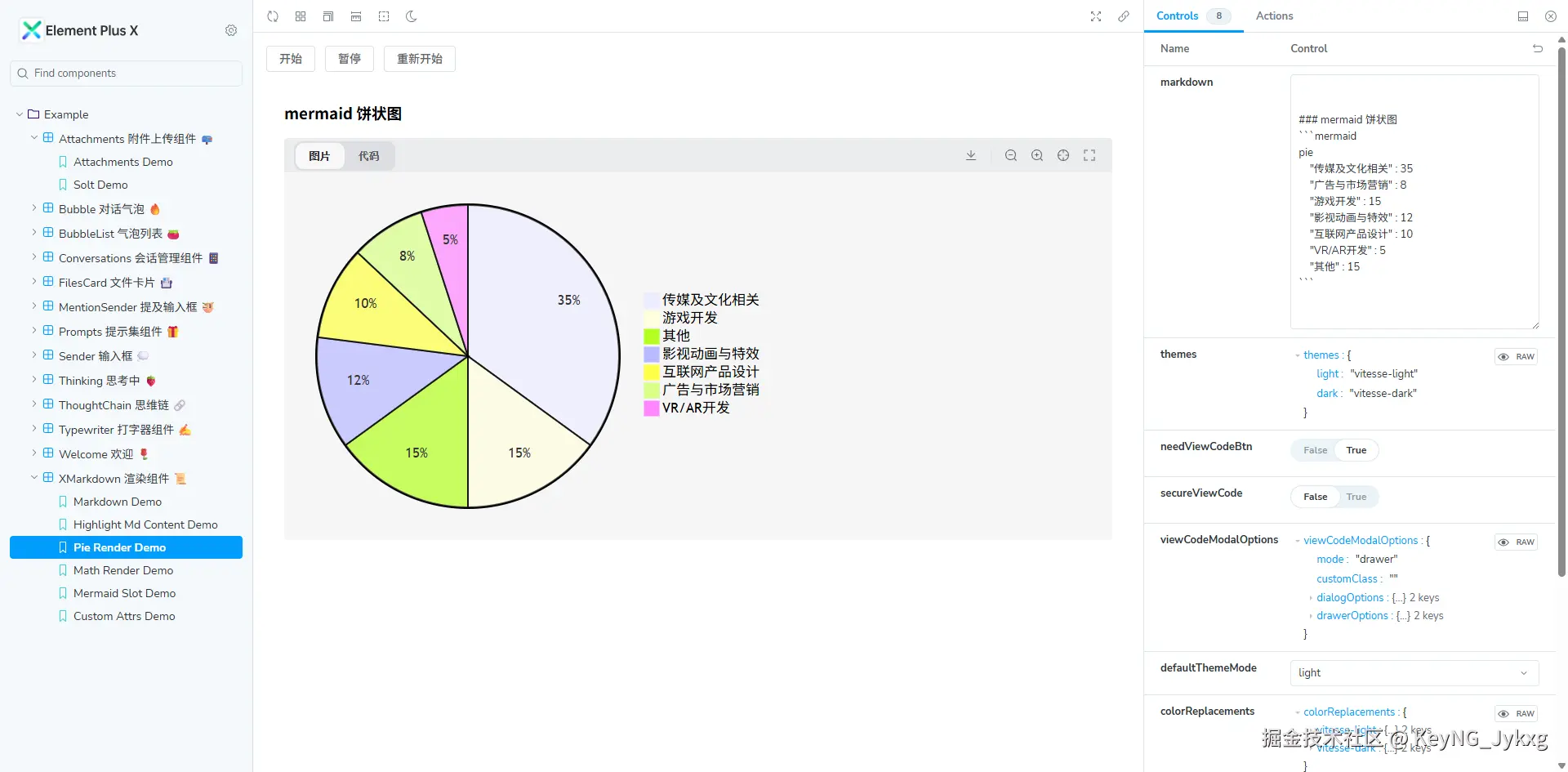Reset controls to default values
The width and height of the screenshot is (1568, 772).
pos(1538,49)
